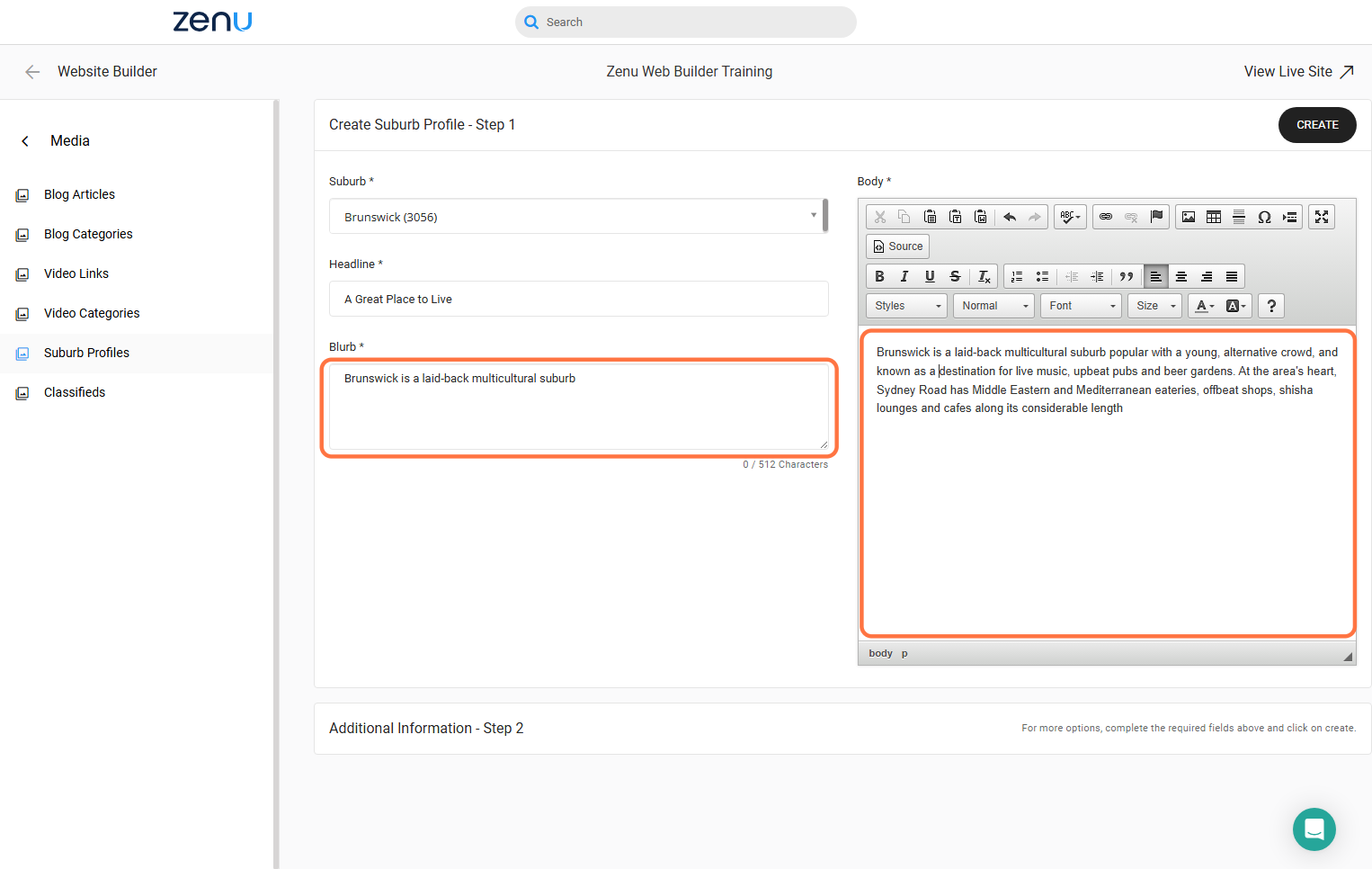The image size is (1372, 869).
Task: Open Suburb Profiles in sidebar
Action: pyautogui.click(x=86, y=353)
